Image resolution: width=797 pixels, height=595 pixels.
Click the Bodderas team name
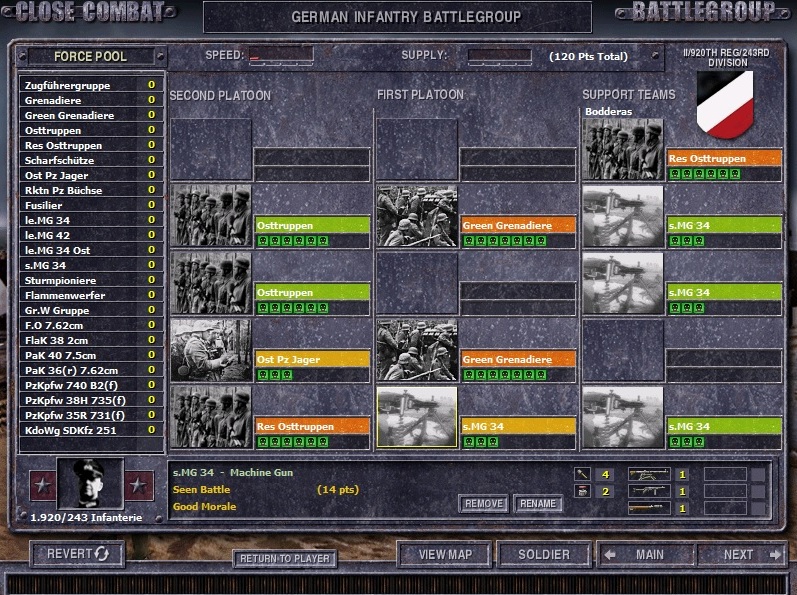608,111
